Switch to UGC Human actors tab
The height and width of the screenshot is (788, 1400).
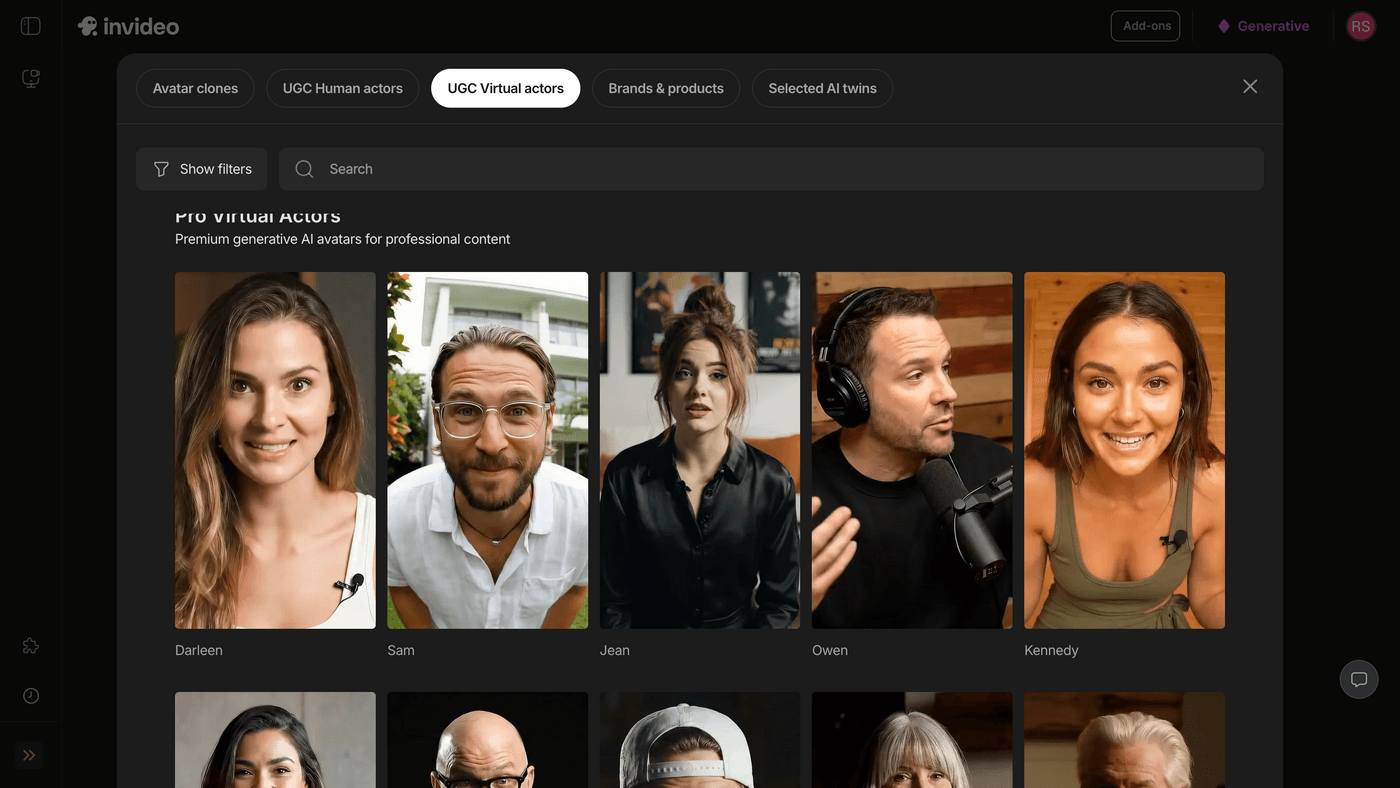342,88
